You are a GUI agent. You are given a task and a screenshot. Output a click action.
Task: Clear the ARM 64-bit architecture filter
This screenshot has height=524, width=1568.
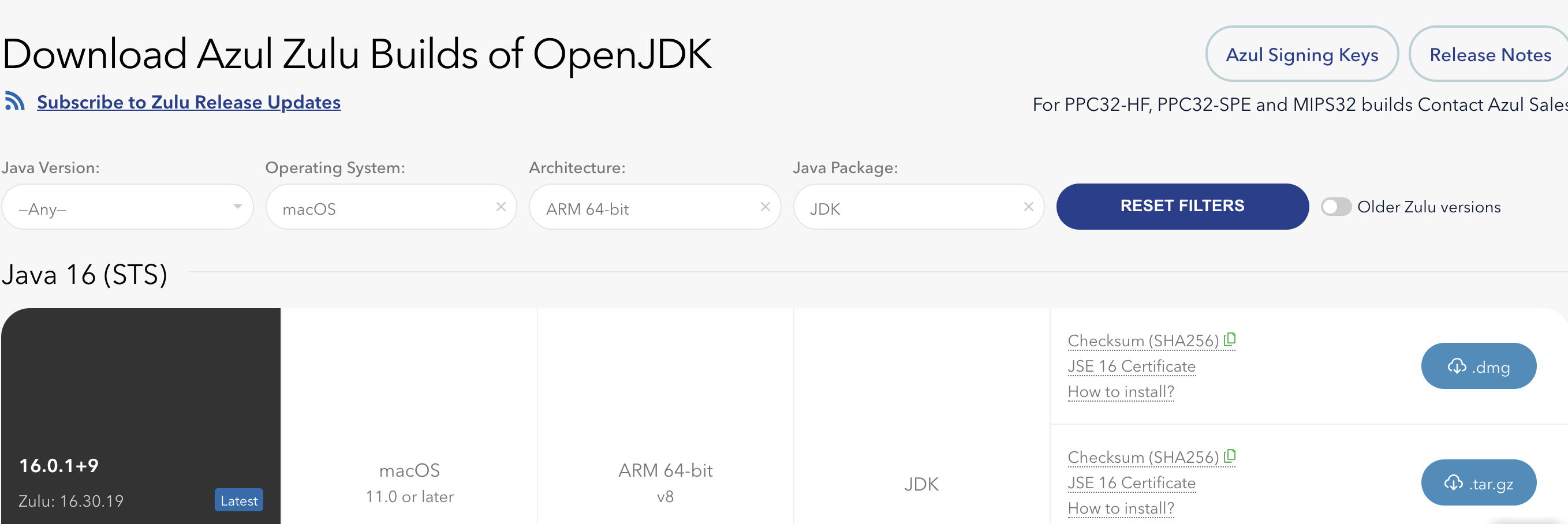(765, 207)
